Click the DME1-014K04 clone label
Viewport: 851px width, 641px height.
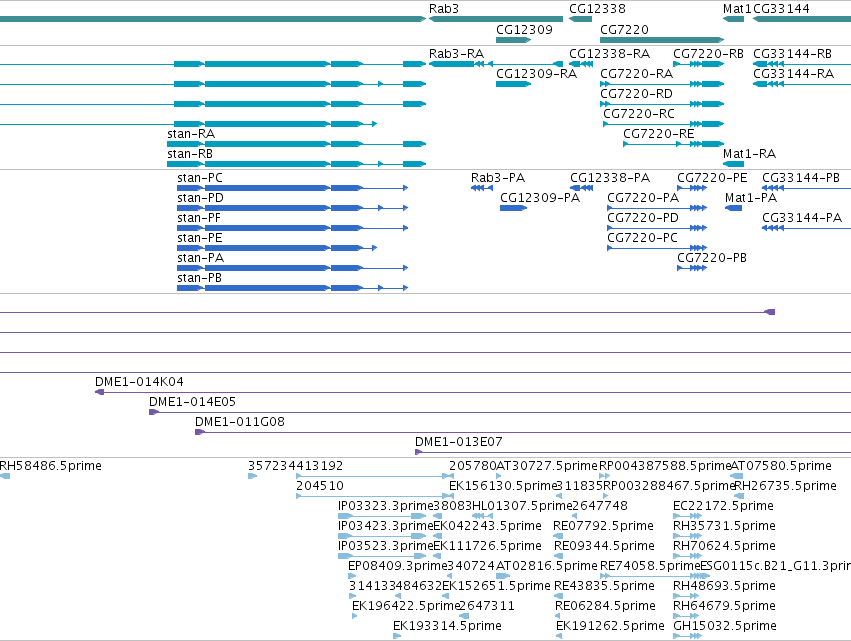pos(139,382)
